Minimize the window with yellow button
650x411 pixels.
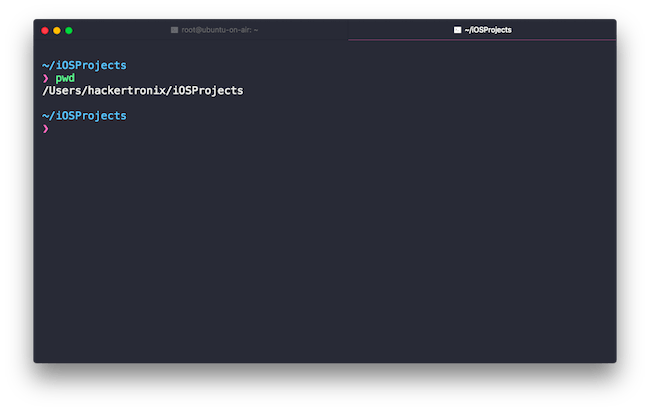pos(57,30)
